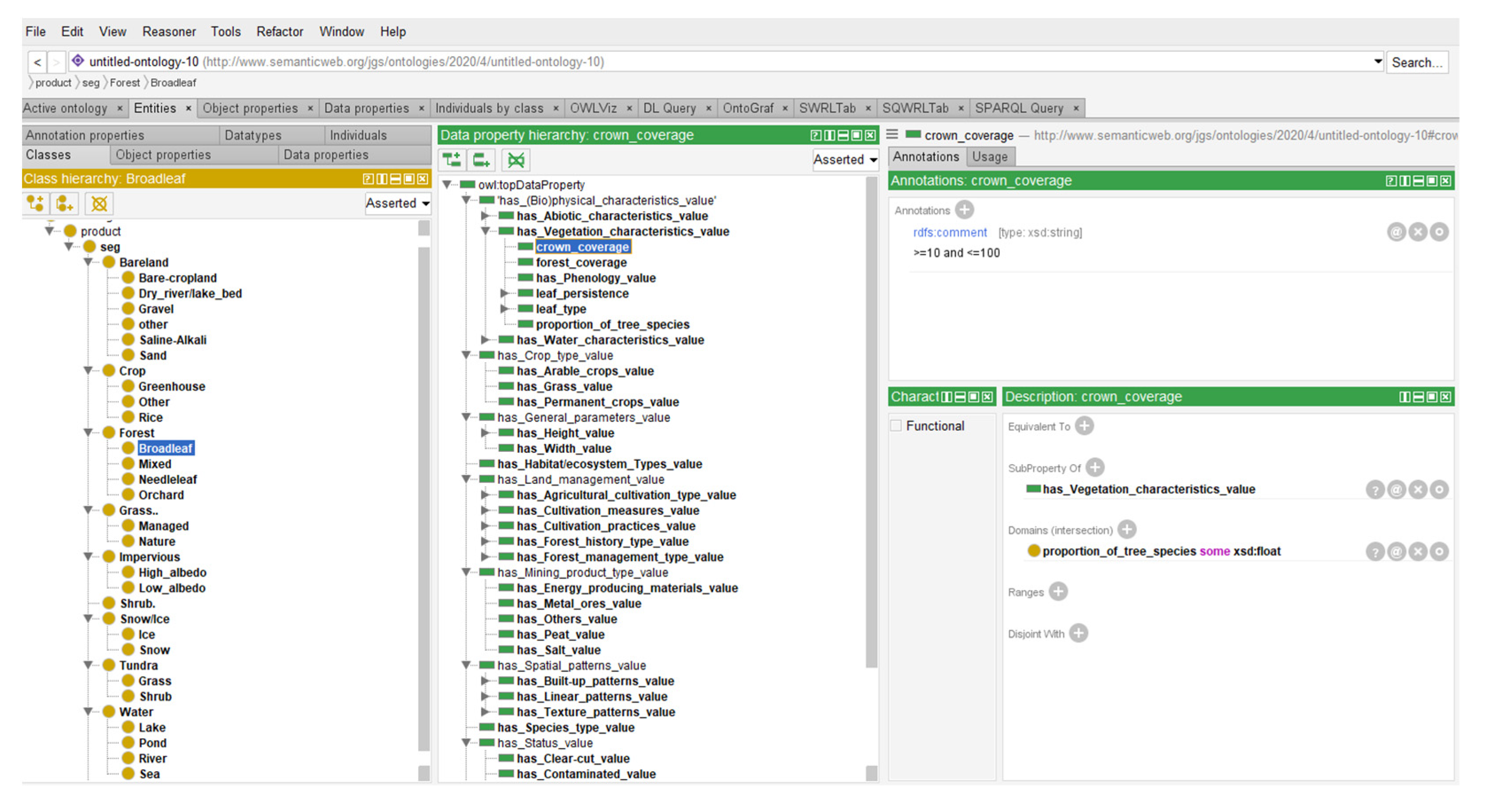The width and height of the screenshot is (1492, 812).
Task: Toggle the Functional checkbox
Action: (x=896, y=426)
